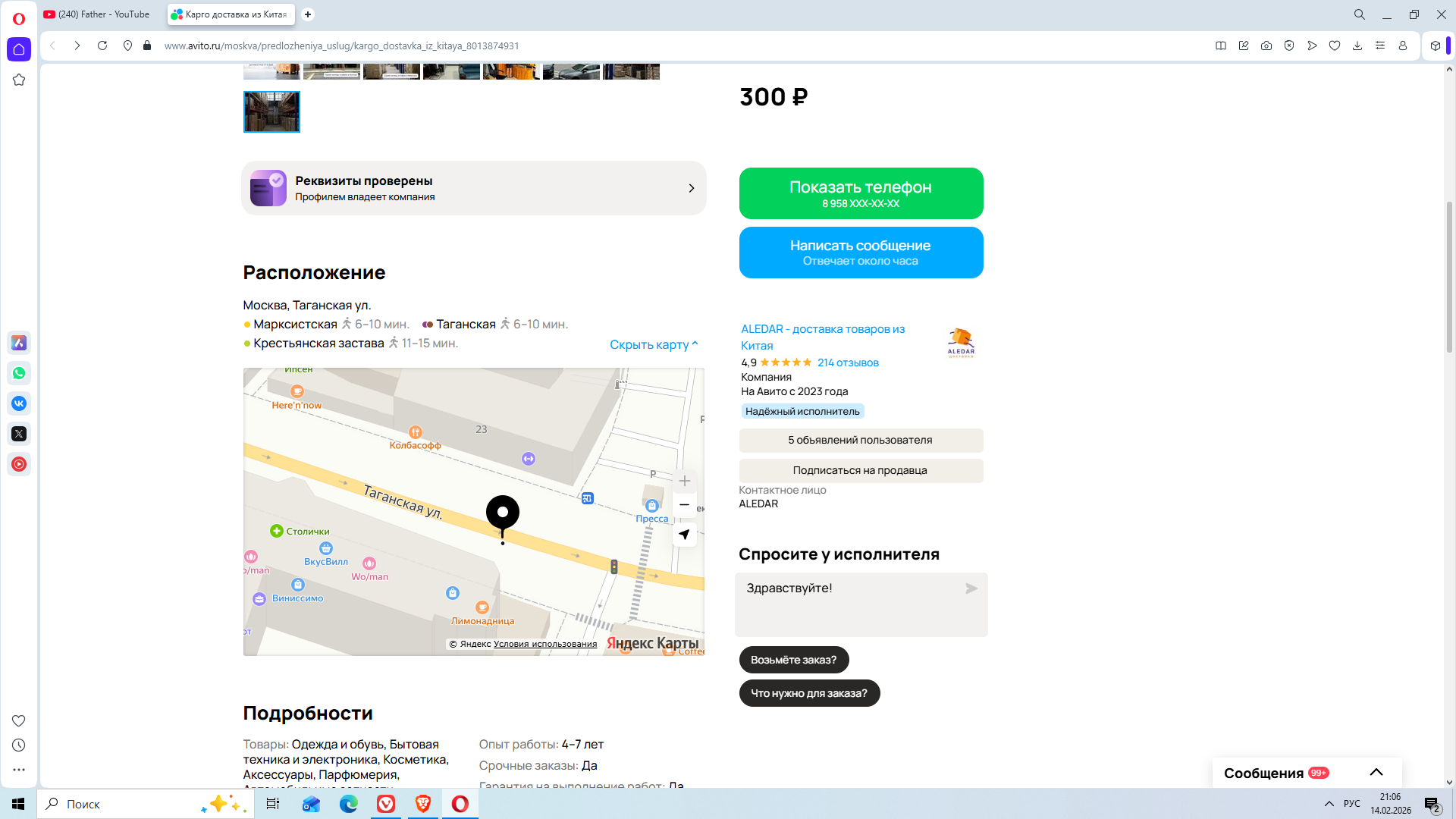This screenshot has height=819, width=1456.
Task: Open the 214 отзывов reviews link
Action: (848, 362)
